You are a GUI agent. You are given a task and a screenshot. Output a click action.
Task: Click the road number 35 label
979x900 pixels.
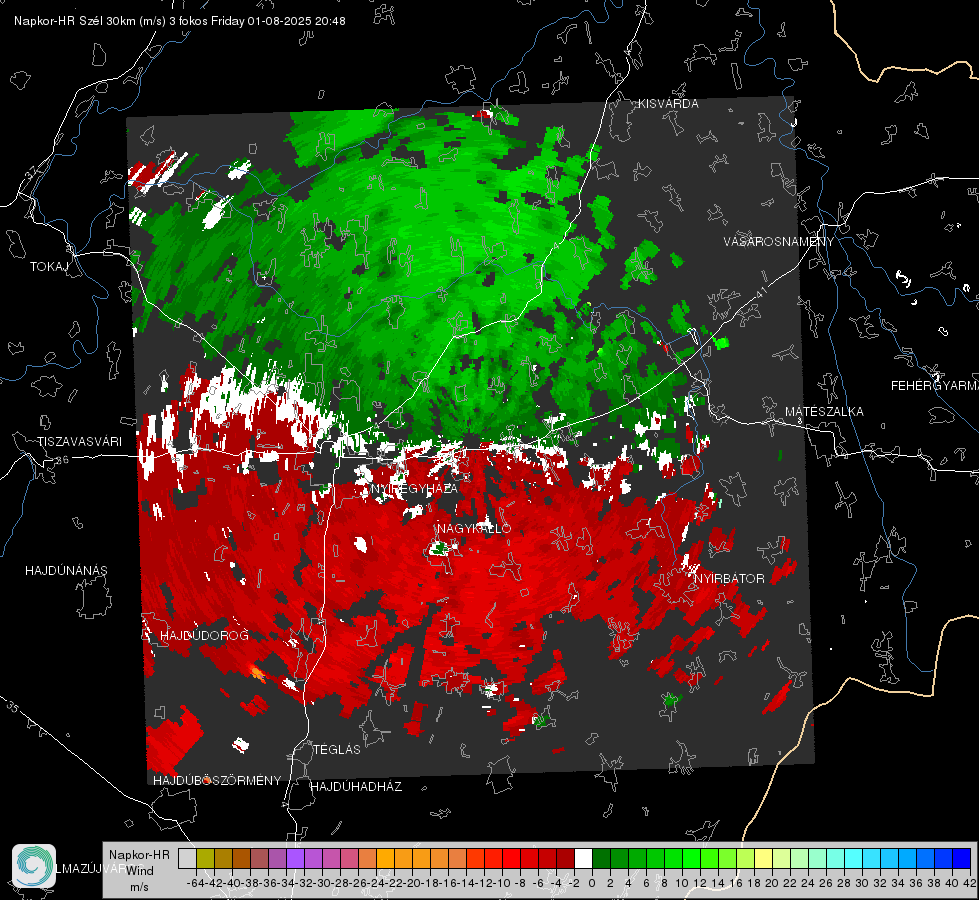click(13, 707)
